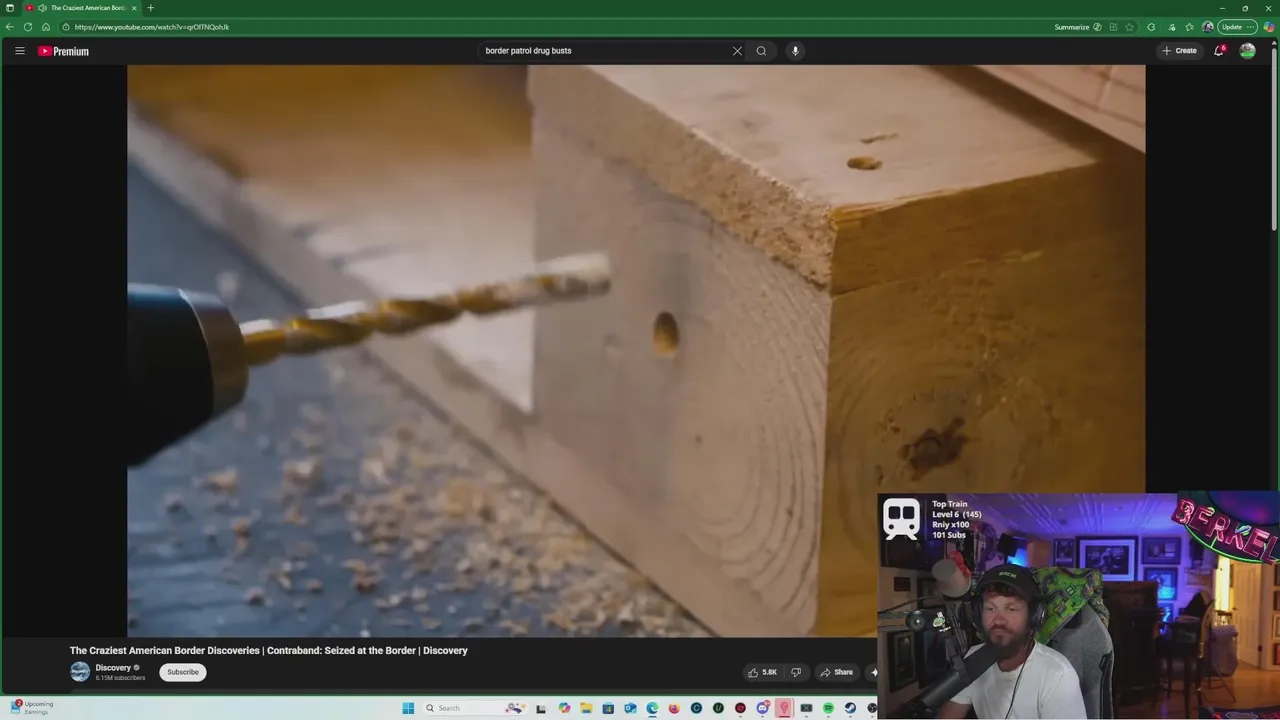
Task: Open the Create menu
Action: (x=1179, y=51)
